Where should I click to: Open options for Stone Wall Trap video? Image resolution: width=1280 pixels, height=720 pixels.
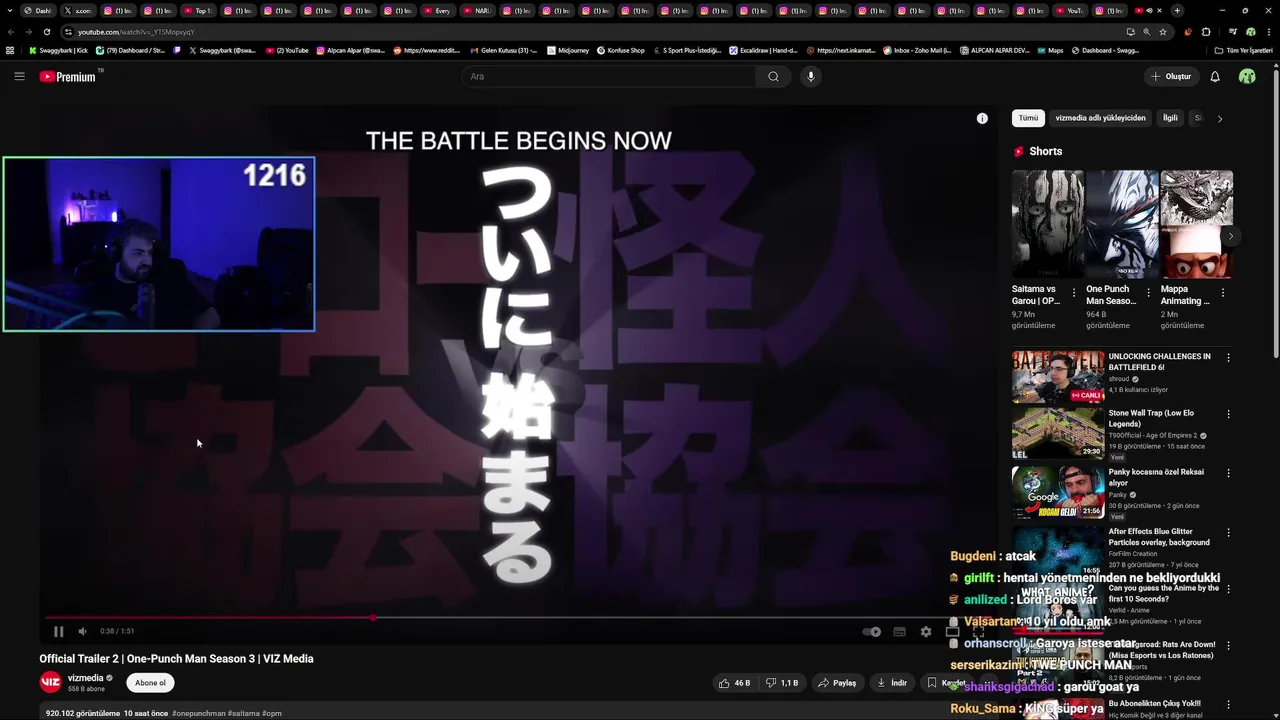tap(1228, 414)
